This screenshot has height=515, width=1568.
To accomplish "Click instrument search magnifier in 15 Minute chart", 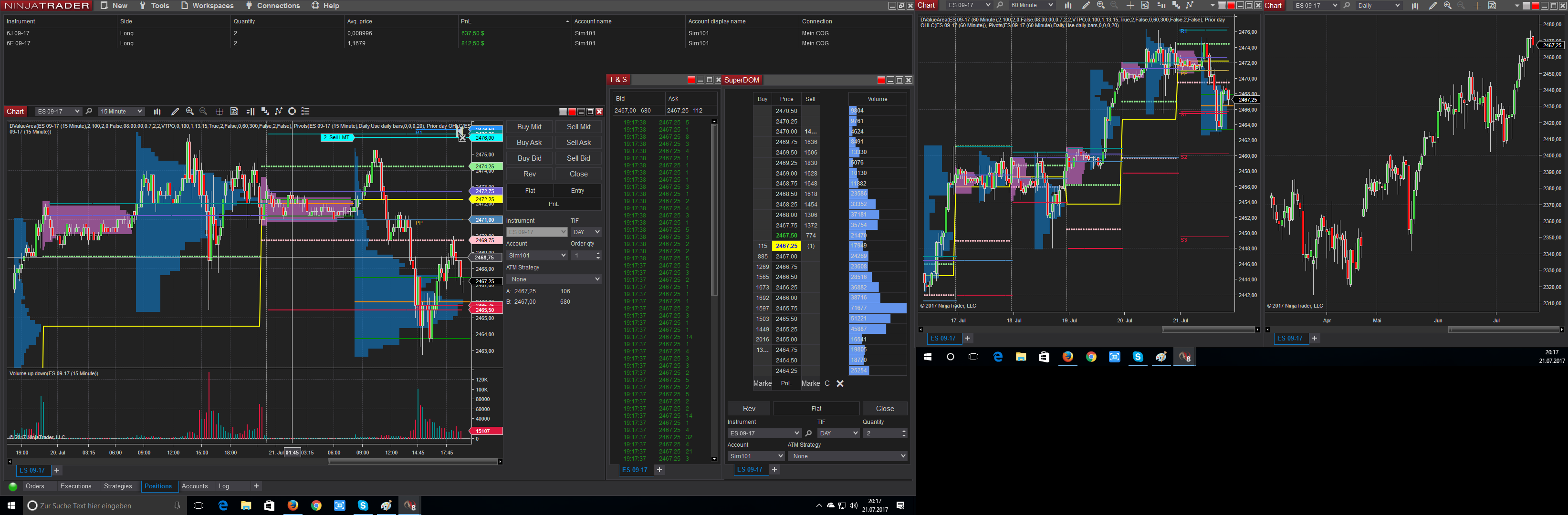I will (x=89, y=111).
